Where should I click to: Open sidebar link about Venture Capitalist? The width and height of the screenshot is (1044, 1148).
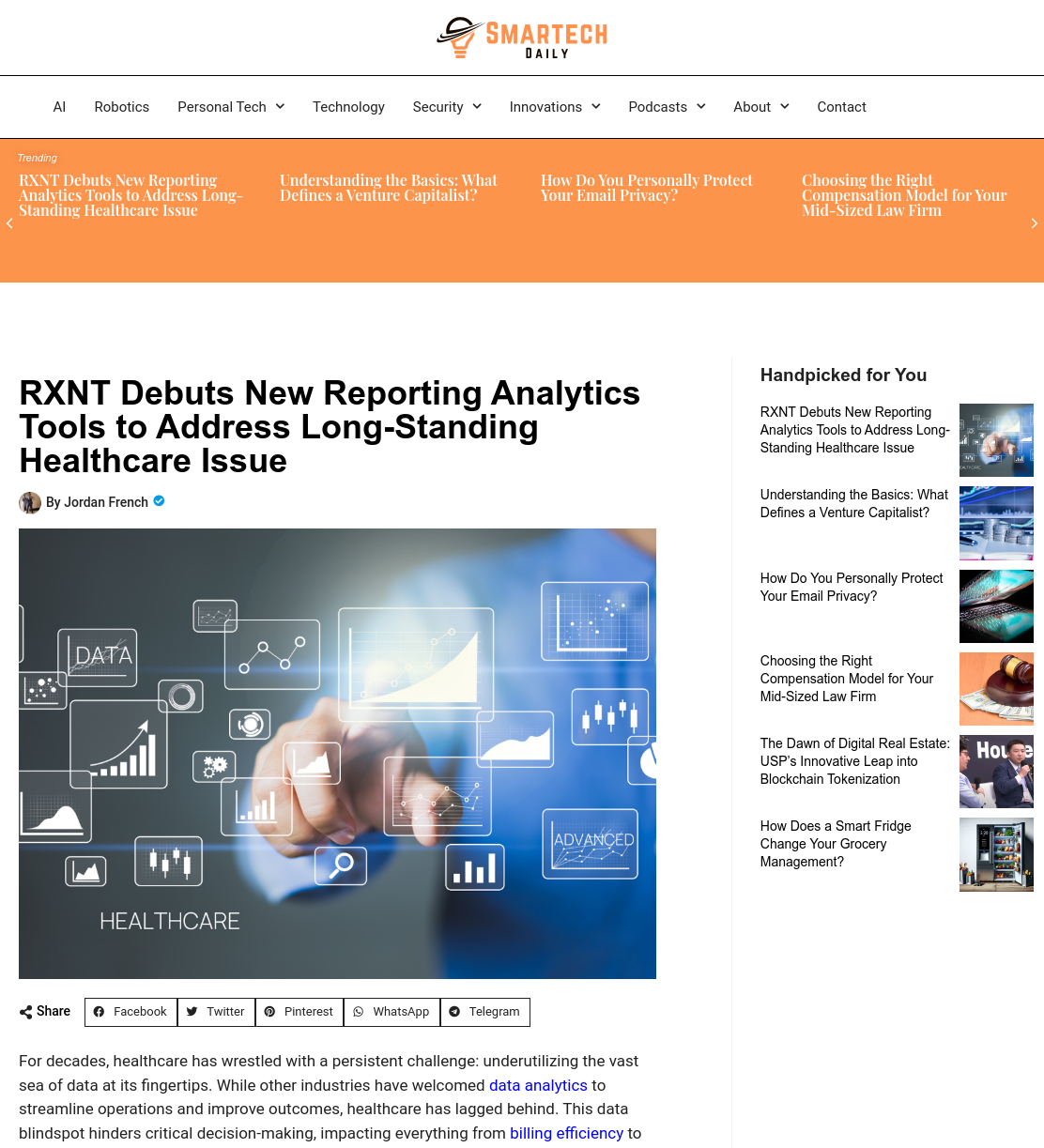click(854, 503)
